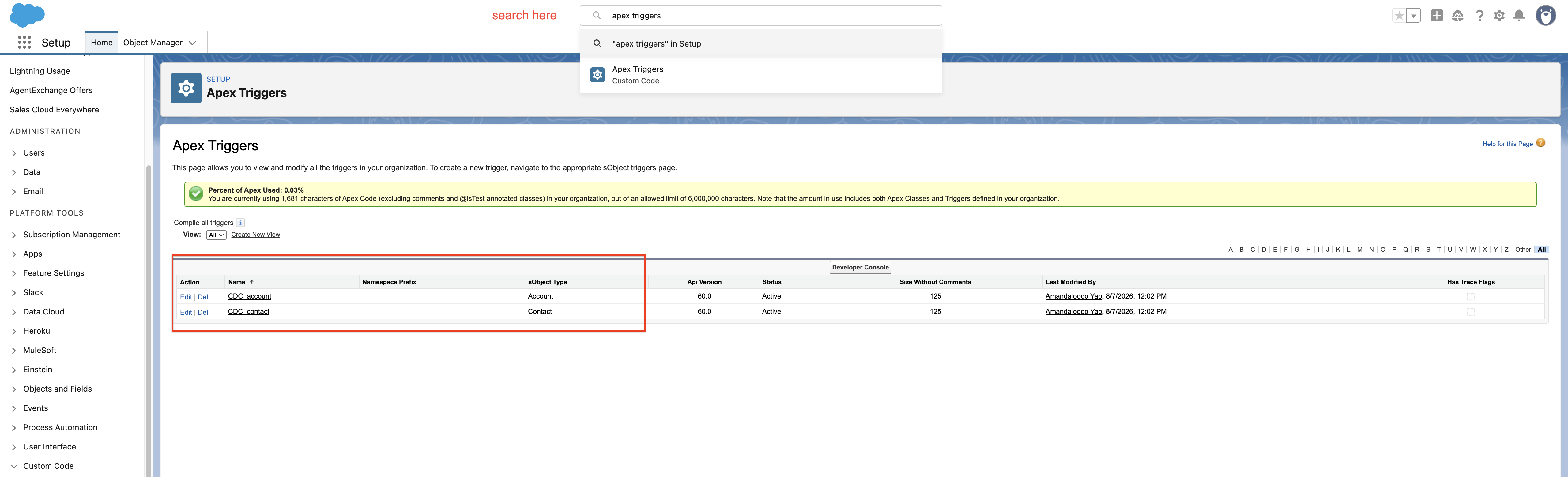Expand the Einstein section
Viewport: 1568px width, 477px height.
tap(14, 370)
